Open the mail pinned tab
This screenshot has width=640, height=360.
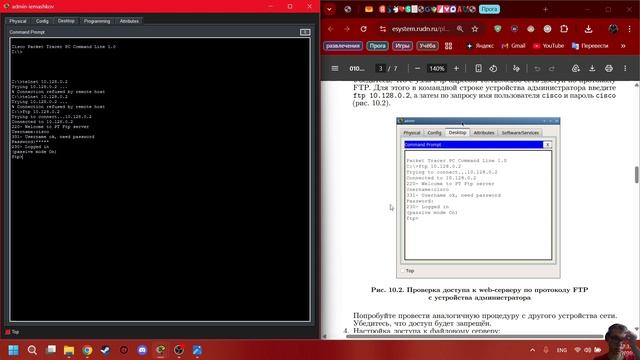(369, 9)
